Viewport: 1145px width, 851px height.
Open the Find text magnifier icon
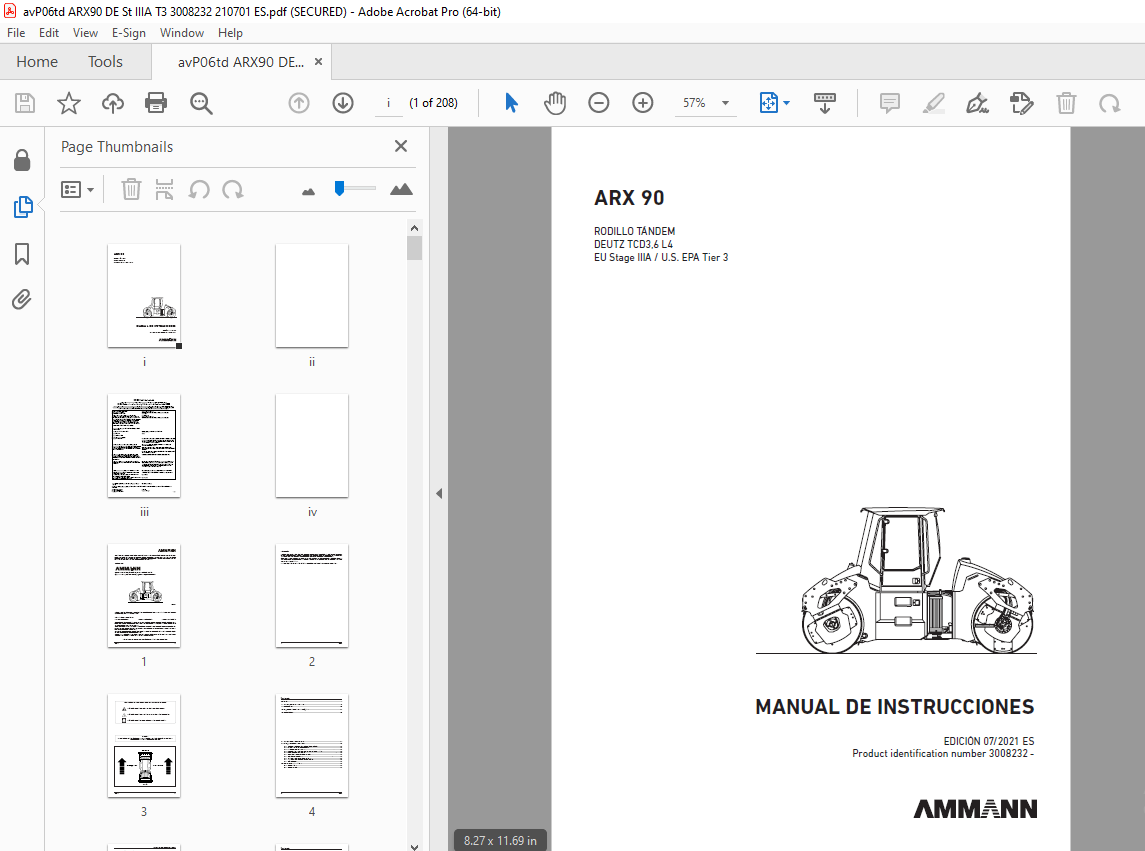point(201,103)
